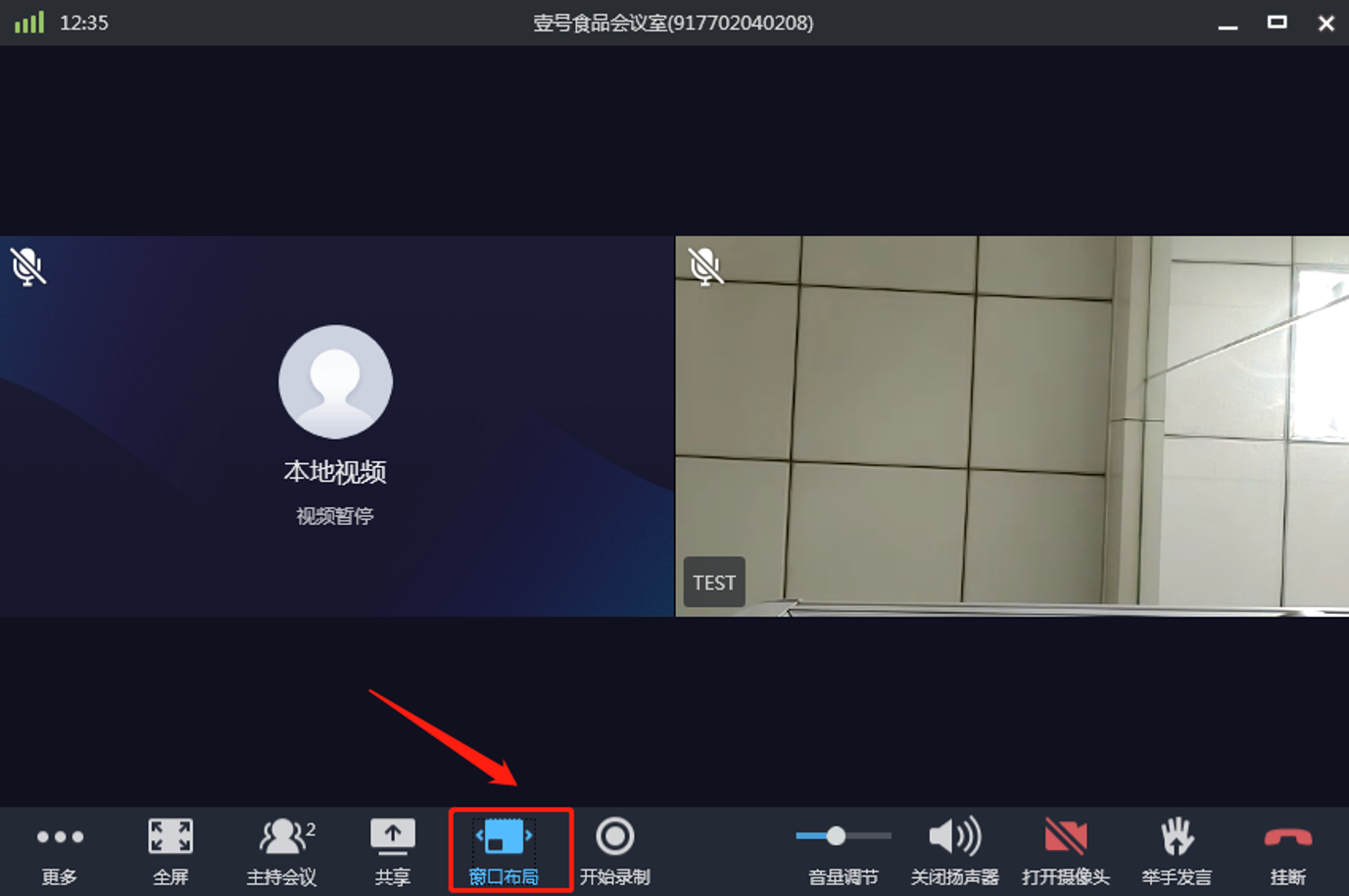Raise hand using 举手发言
1349x896 pixels.
(1177, 849)
